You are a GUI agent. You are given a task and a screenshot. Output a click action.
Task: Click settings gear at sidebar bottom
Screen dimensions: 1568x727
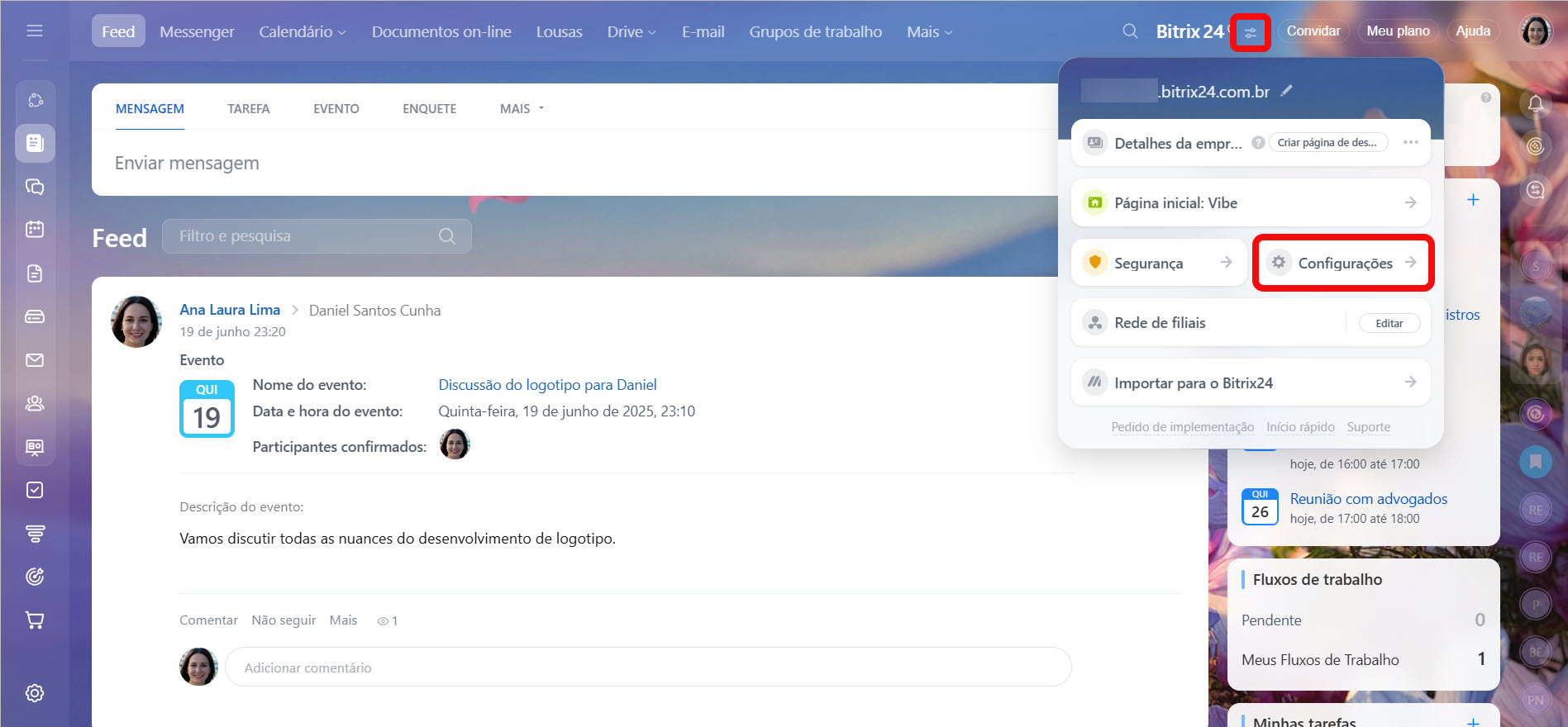35,693
